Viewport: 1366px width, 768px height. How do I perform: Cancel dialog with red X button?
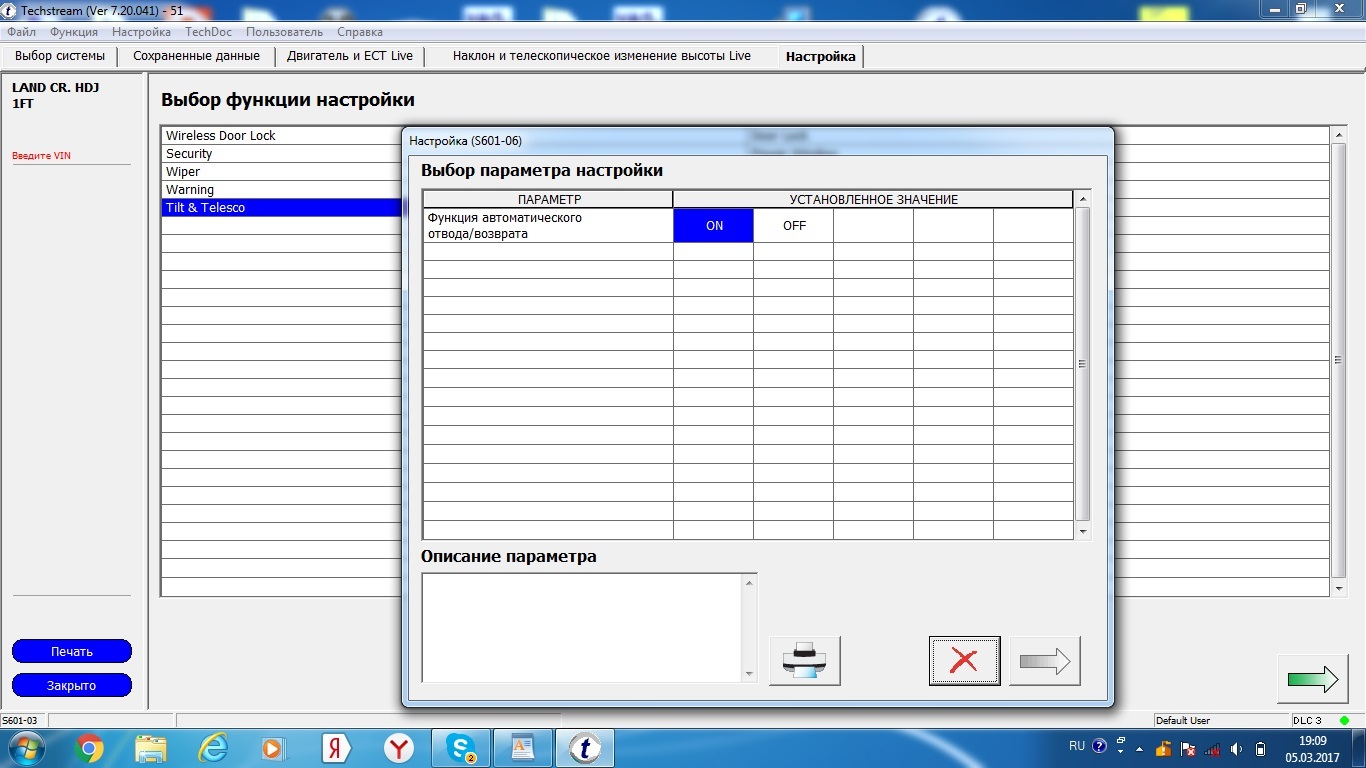tap(964, 661)
